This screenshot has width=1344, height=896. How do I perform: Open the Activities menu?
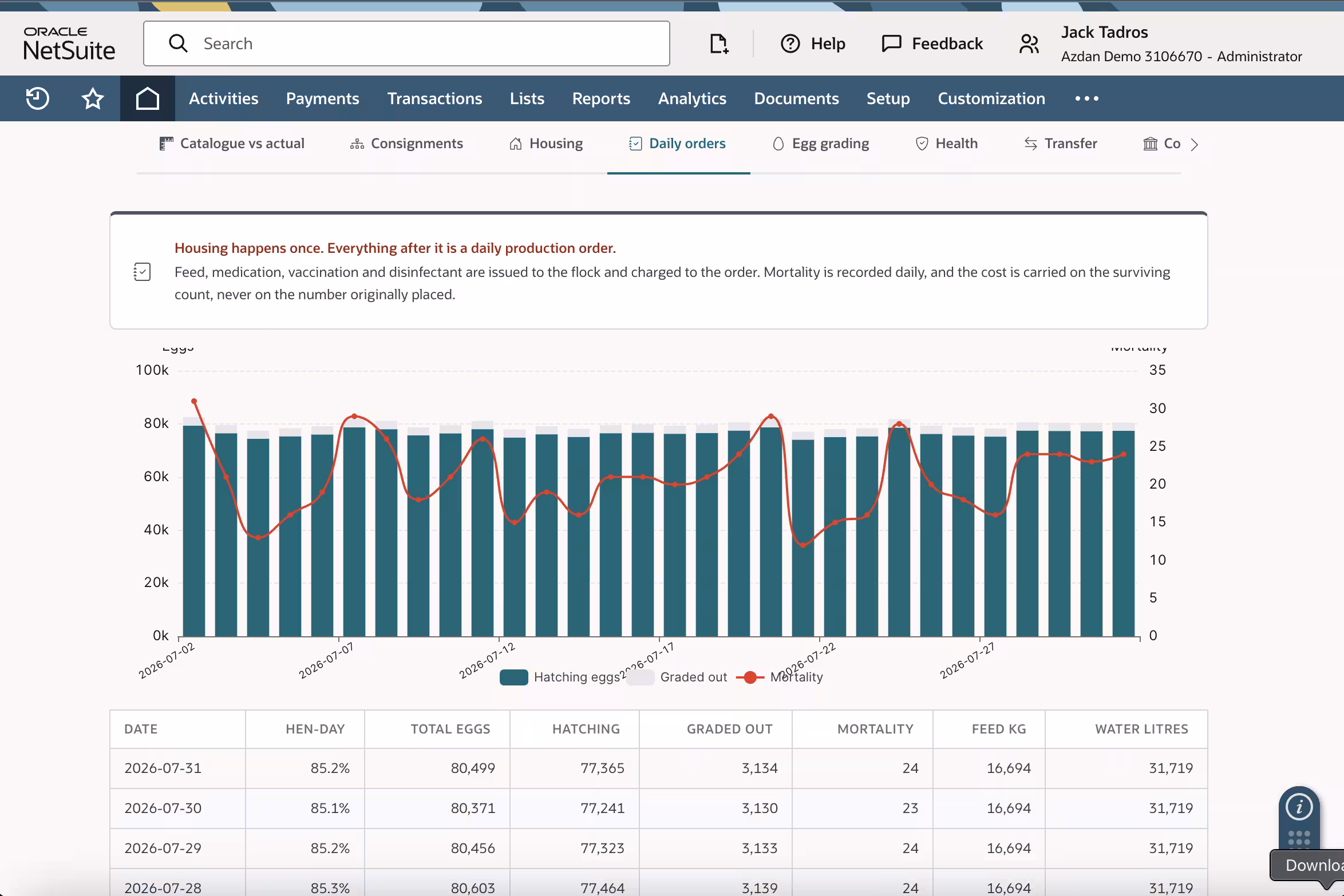click(224, 98)
